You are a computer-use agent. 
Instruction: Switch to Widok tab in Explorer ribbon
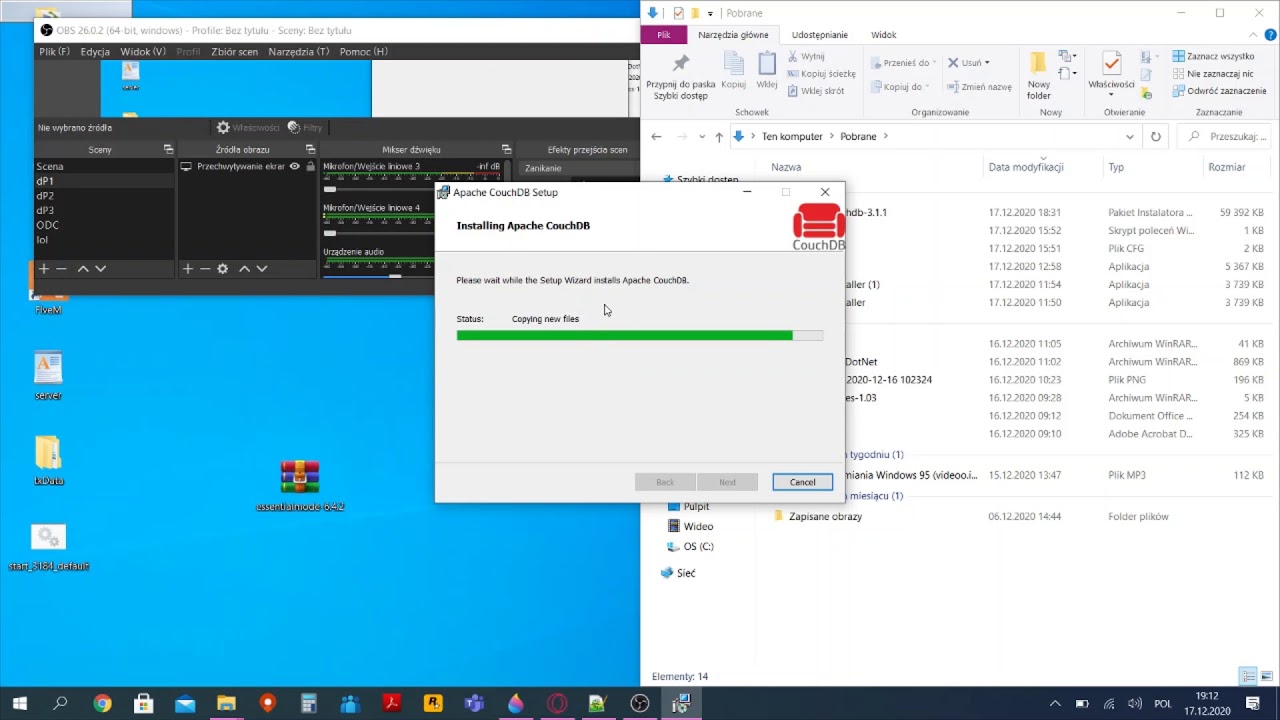[883, 35]
